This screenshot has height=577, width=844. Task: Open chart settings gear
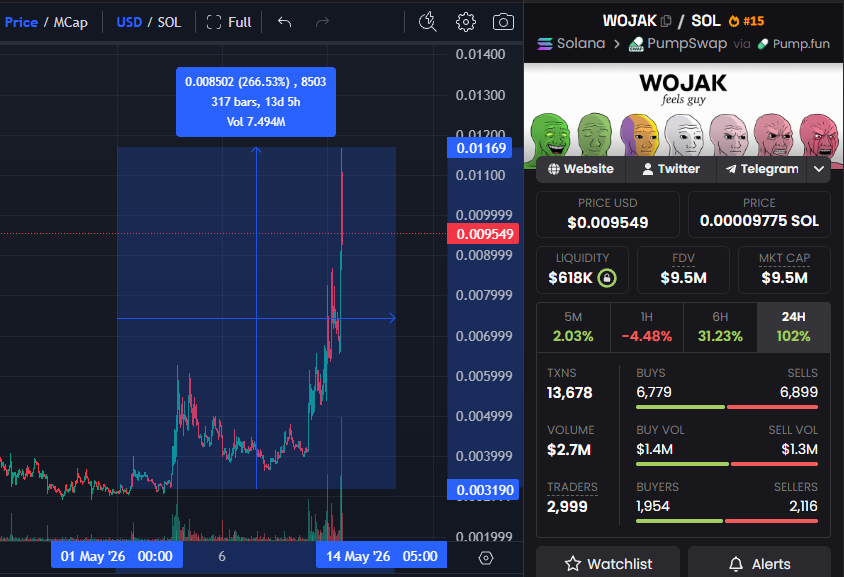(466, 22)
